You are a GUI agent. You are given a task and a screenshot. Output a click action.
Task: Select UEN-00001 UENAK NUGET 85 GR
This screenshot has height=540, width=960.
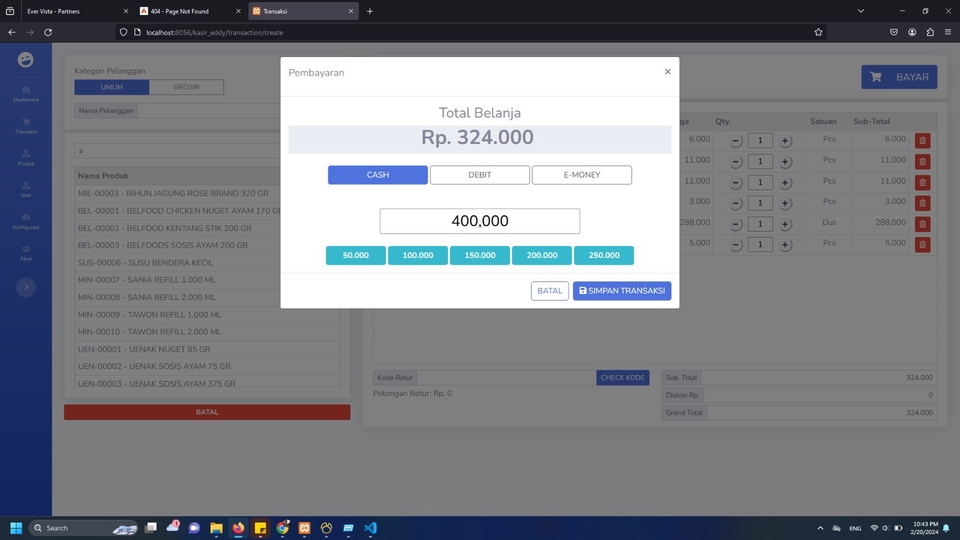click(207, 349)
